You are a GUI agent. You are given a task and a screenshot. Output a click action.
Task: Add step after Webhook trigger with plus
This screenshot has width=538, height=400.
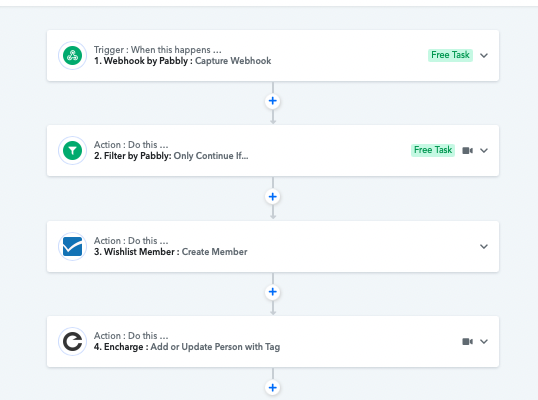coord(273,101)
